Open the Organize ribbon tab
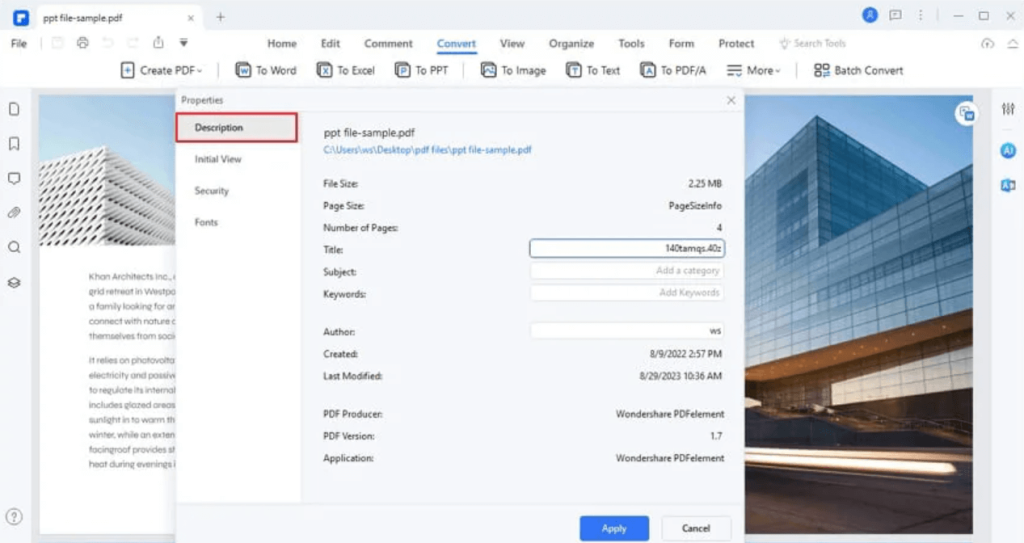The height and width of the screenshot is (543, 1024). (571, 44)
